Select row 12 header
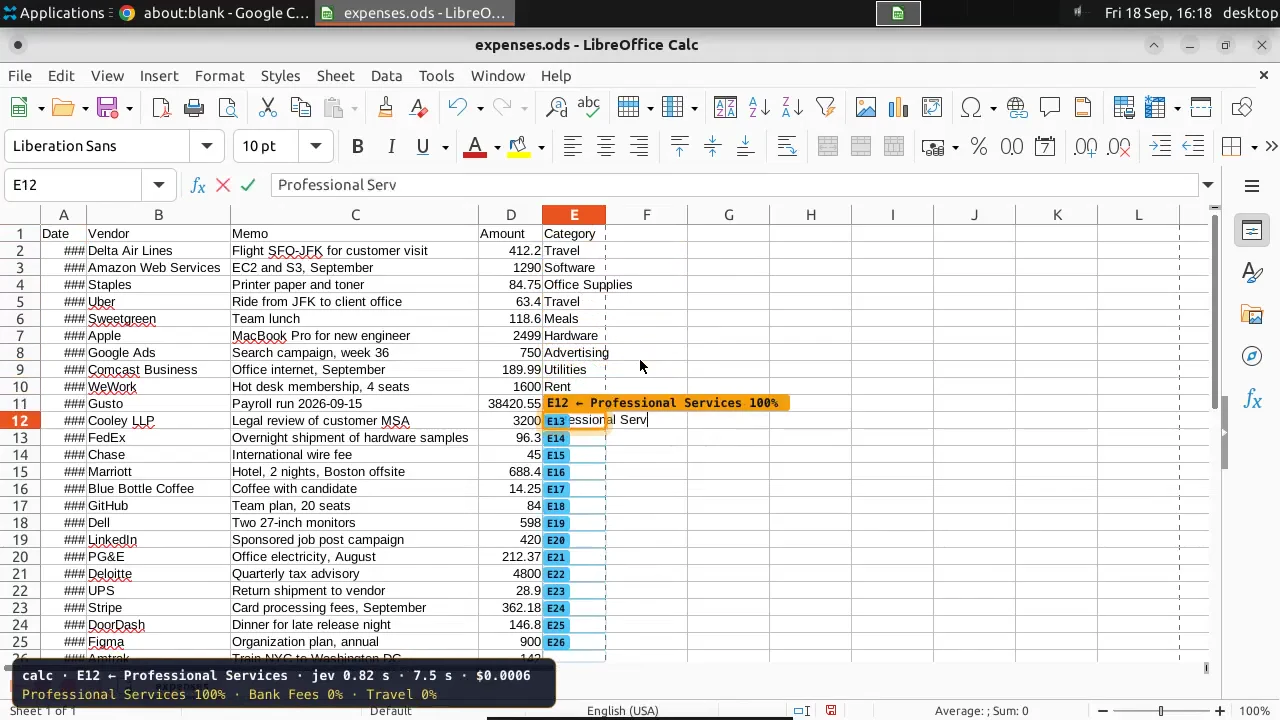Image resolution: width=1280 pixels, height=720 pixels. (x=20, y=421)
